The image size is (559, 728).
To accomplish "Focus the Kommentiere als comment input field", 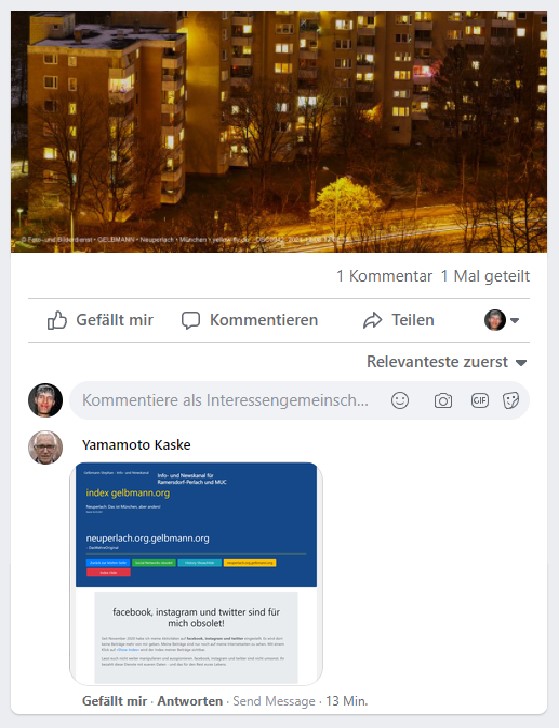I will (x=225, y=400).
